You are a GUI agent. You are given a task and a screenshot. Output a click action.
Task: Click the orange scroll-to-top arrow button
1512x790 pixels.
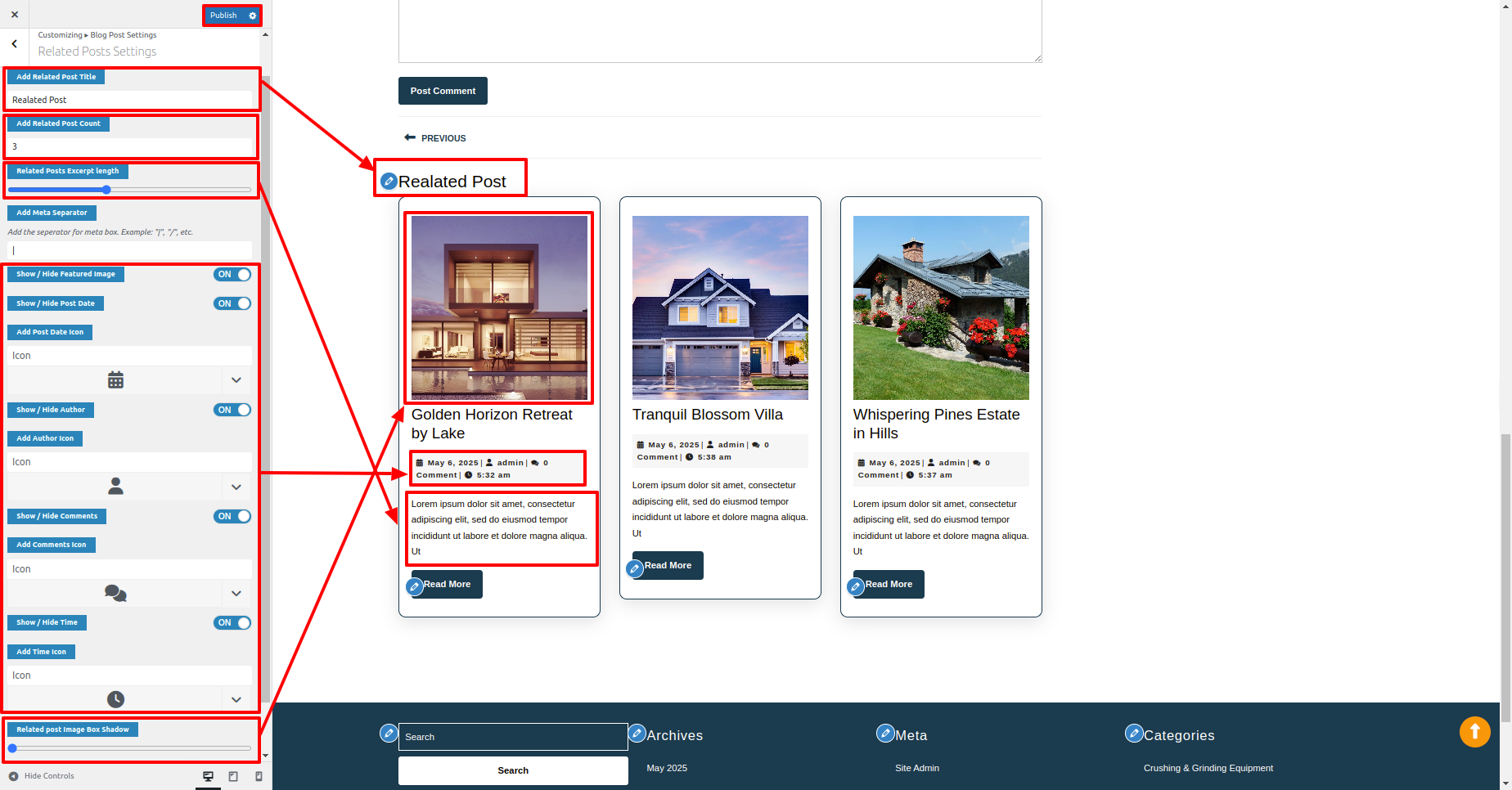(x=1474, y=731)
